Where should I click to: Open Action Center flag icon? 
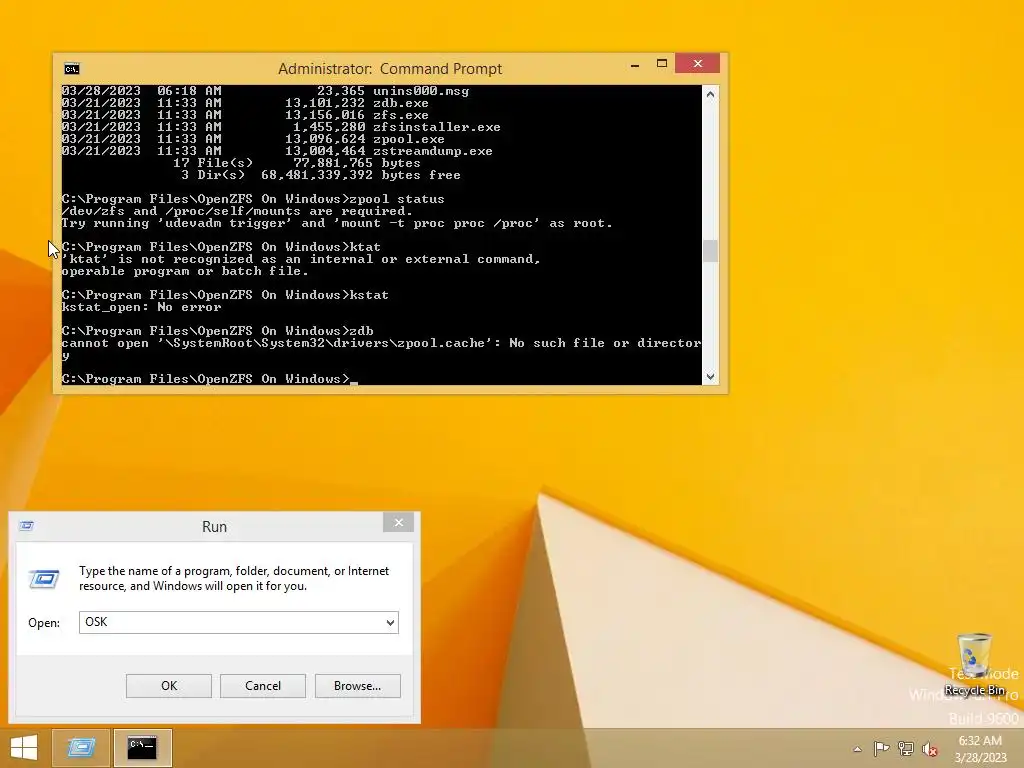[881, 748]
